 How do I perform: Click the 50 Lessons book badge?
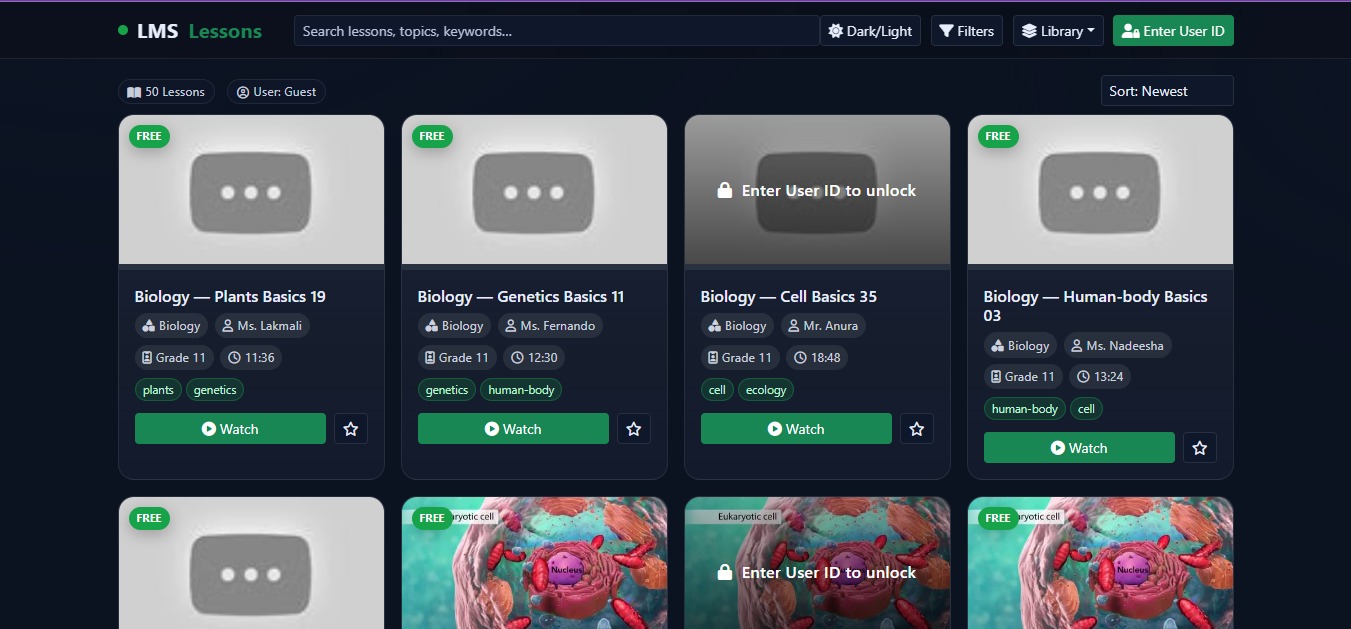tap(166, 92)
